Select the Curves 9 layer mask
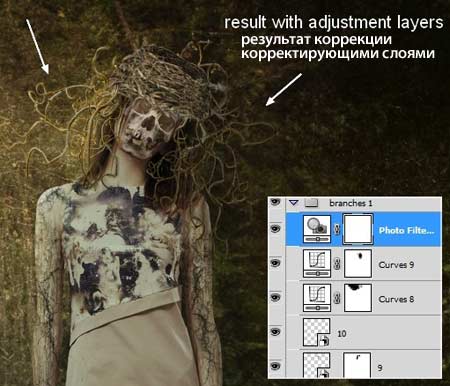Screen dimensions: 450x386 (x=358, y=263)
